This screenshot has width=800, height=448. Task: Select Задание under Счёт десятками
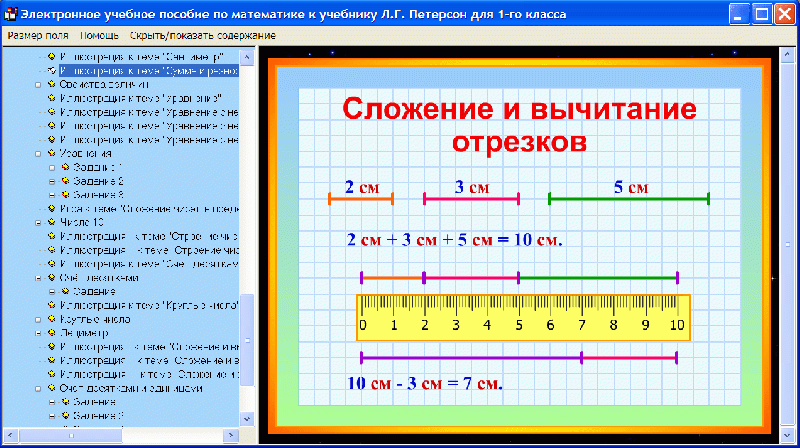(94, 291)
